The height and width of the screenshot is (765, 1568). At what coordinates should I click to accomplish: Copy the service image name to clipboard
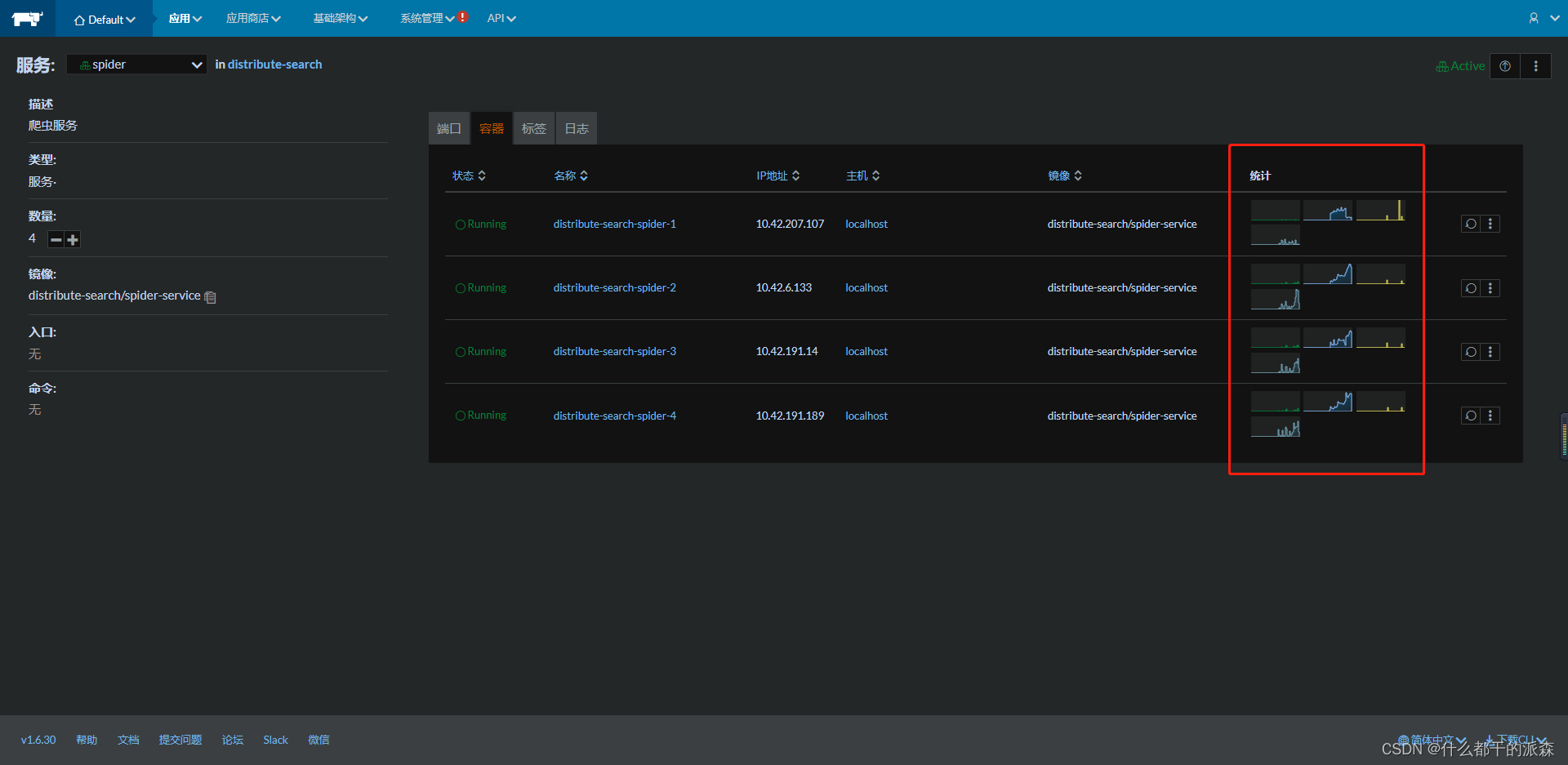210,297
